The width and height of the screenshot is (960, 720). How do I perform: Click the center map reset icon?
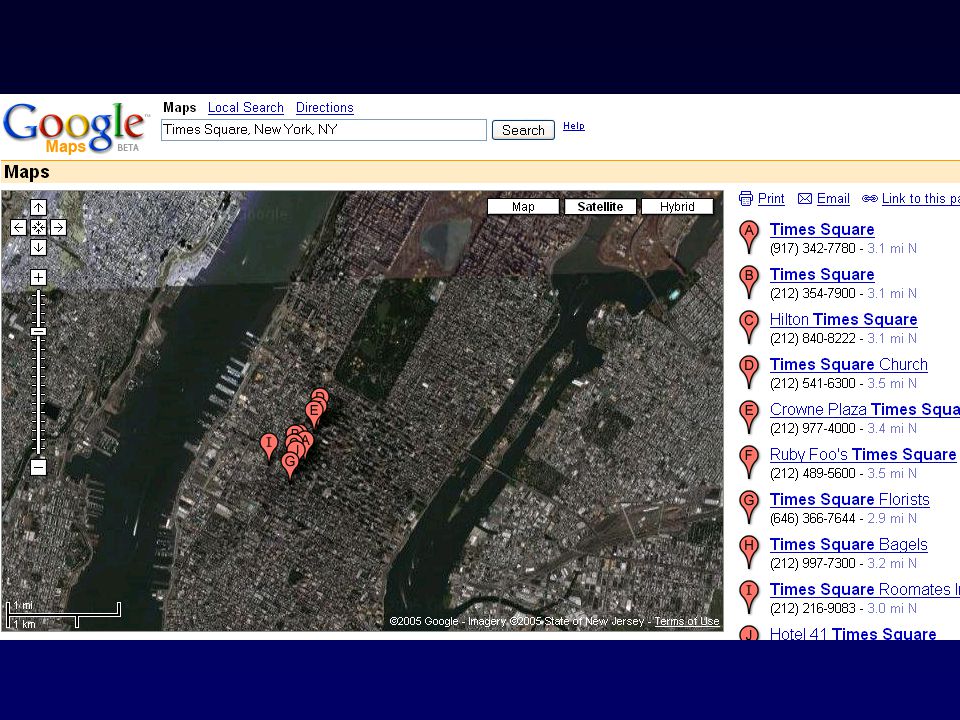pos(38,228)
